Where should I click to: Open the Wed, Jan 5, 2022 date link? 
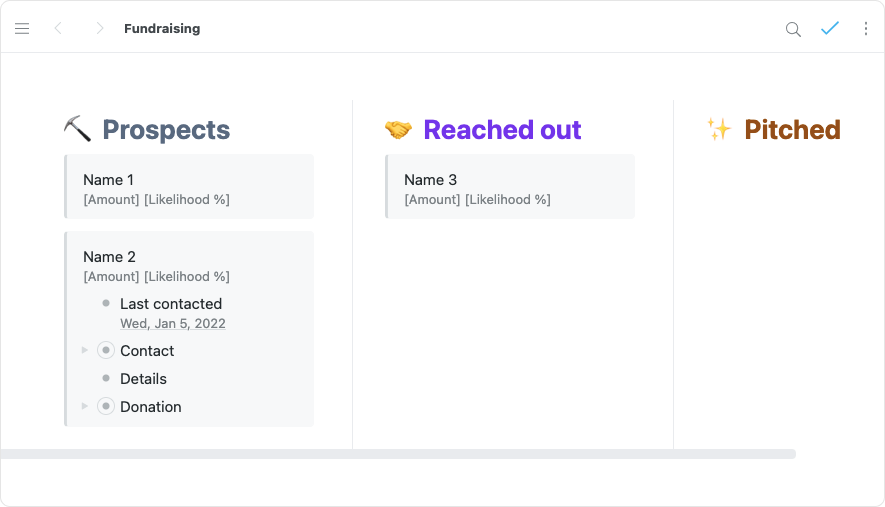pos(173,324)
